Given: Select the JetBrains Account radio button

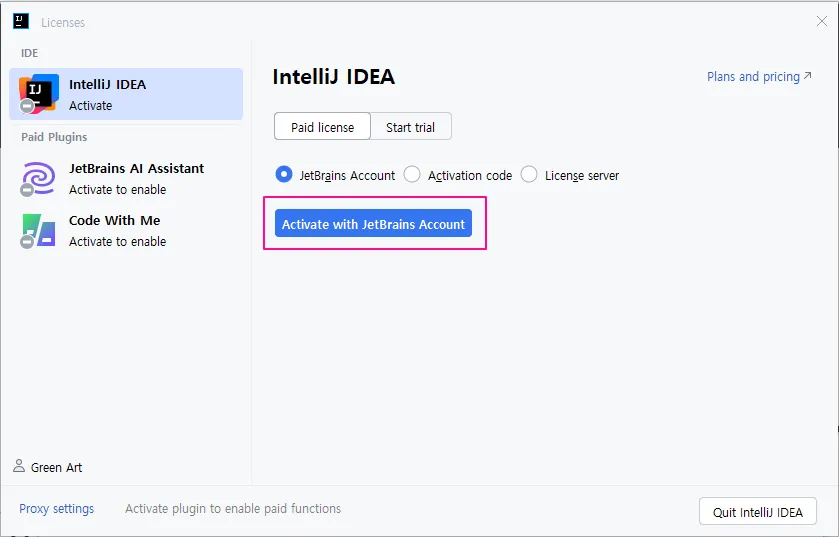Looking at the screenshot, I should (284, 174).
